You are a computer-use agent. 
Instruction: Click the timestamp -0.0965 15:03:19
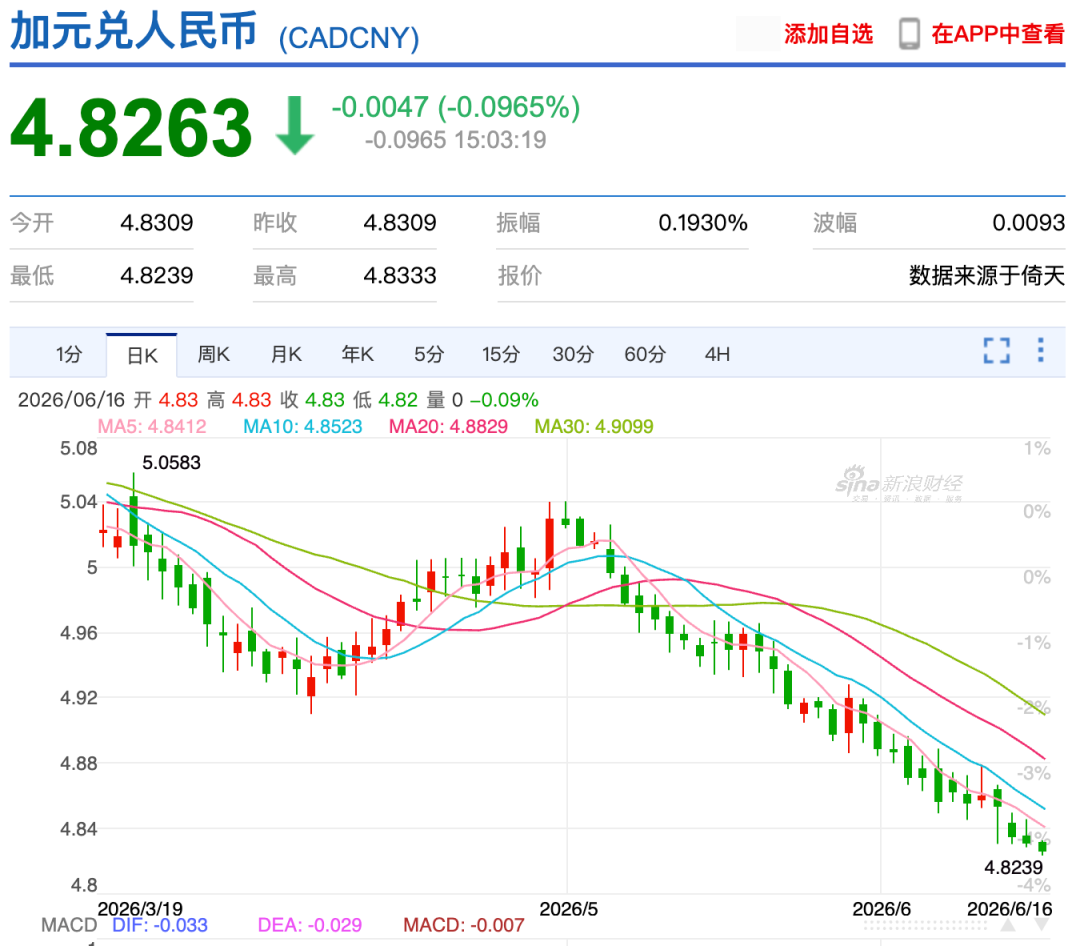point(455,141)
